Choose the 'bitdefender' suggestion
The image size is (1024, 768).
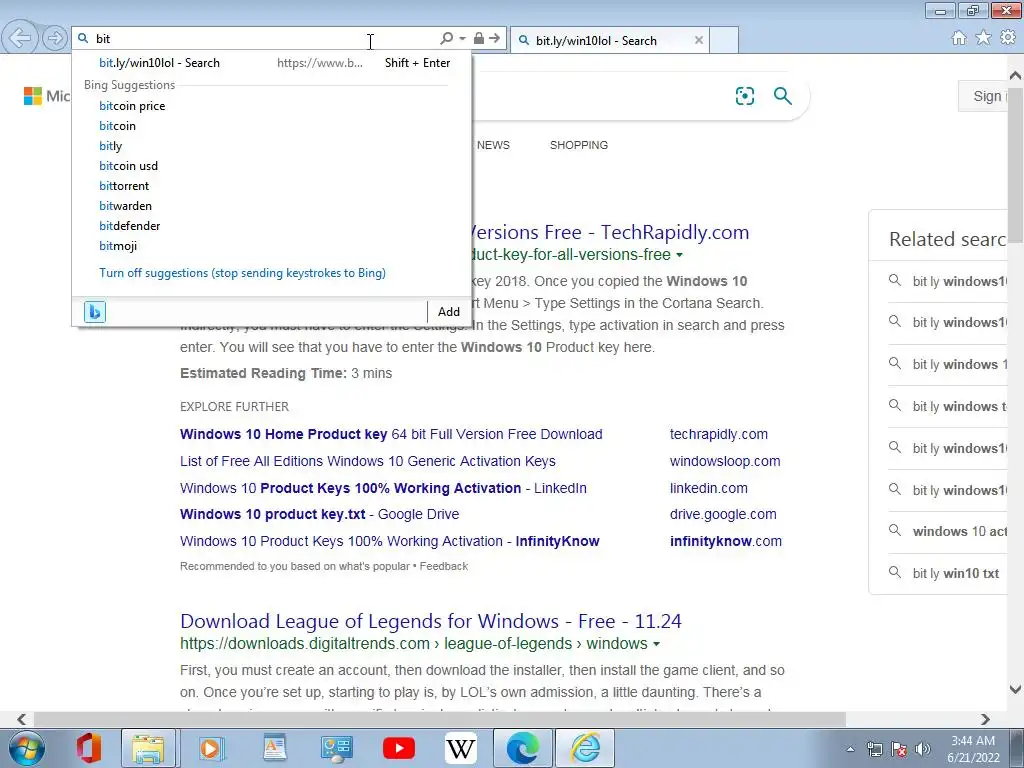click(129, 226)
